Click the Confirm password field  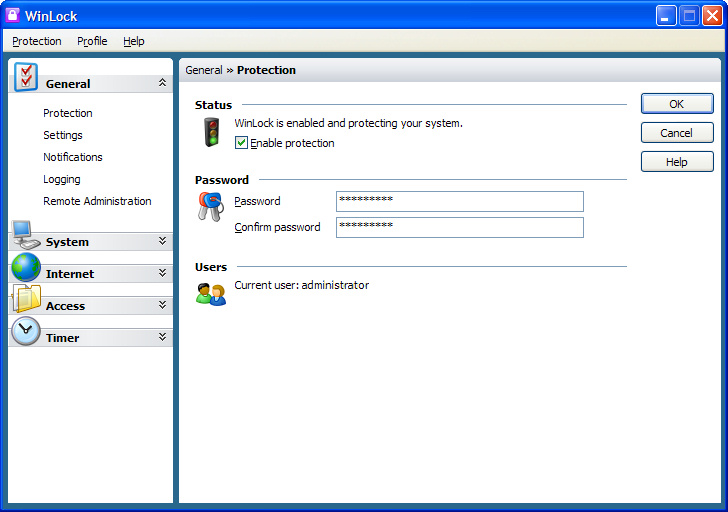coord(460,227)
